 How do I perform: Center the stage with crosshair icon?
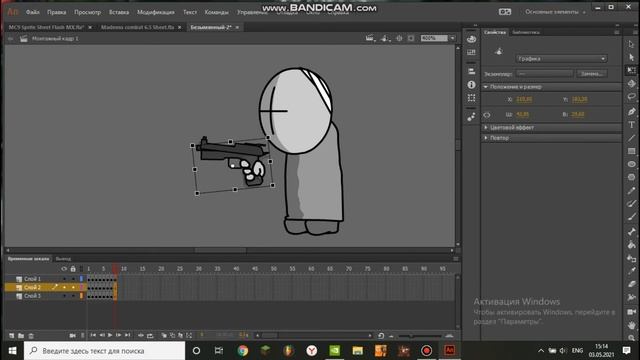pyautogui.click(x=399, y=38)
